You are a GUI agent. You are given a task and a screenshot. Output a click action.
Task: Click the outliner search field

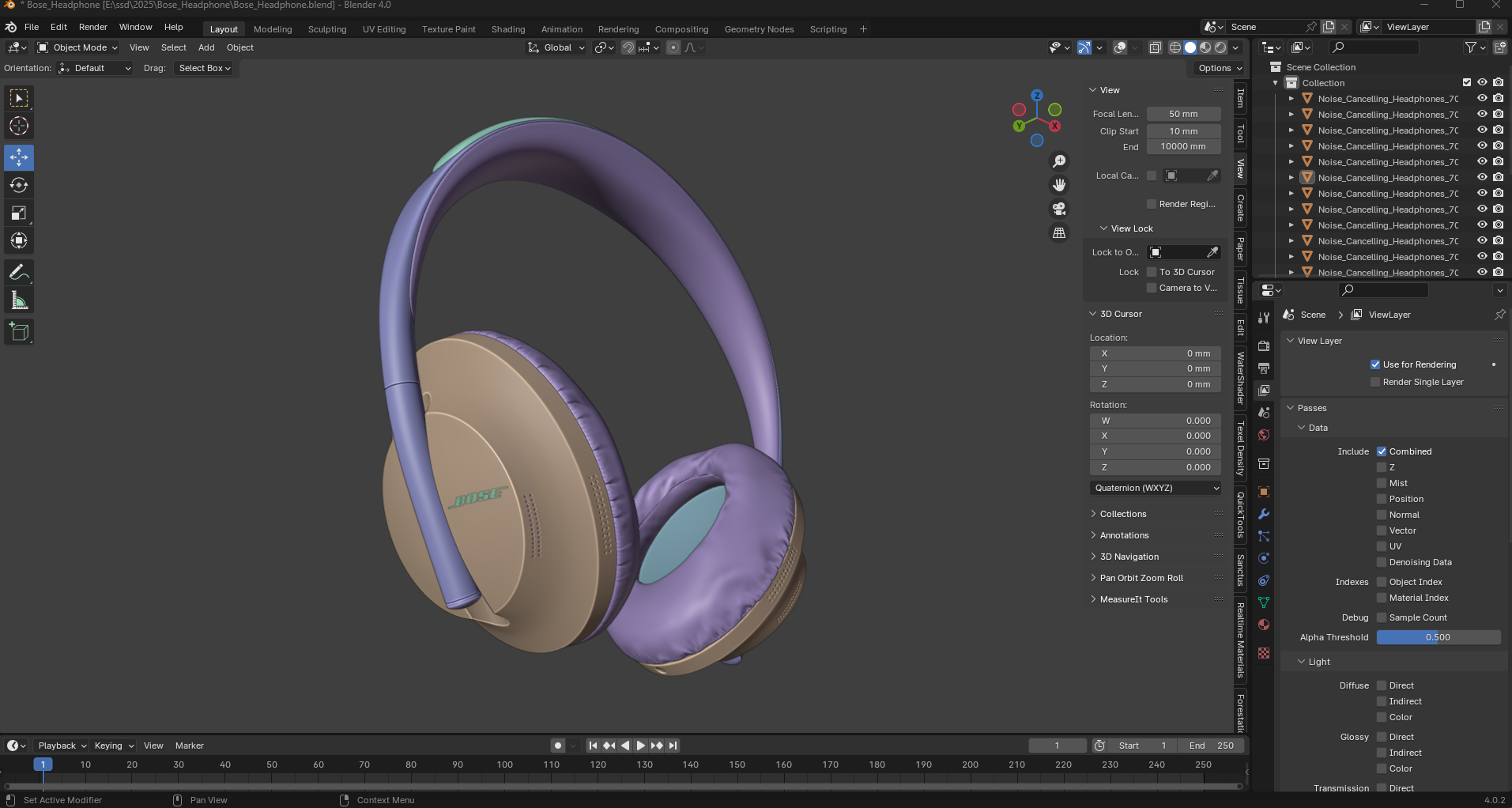click(x=1374, y=47)
